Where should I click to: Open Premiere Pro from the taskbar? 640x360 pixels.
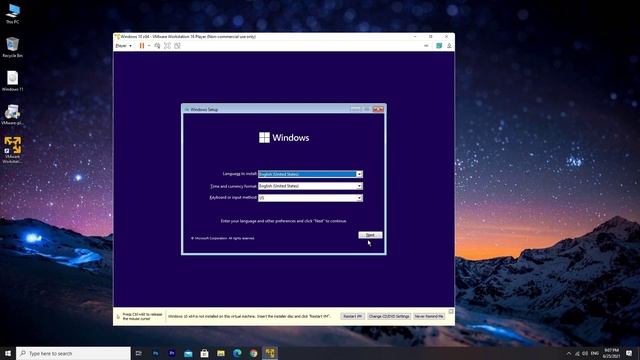pos(172,353)
